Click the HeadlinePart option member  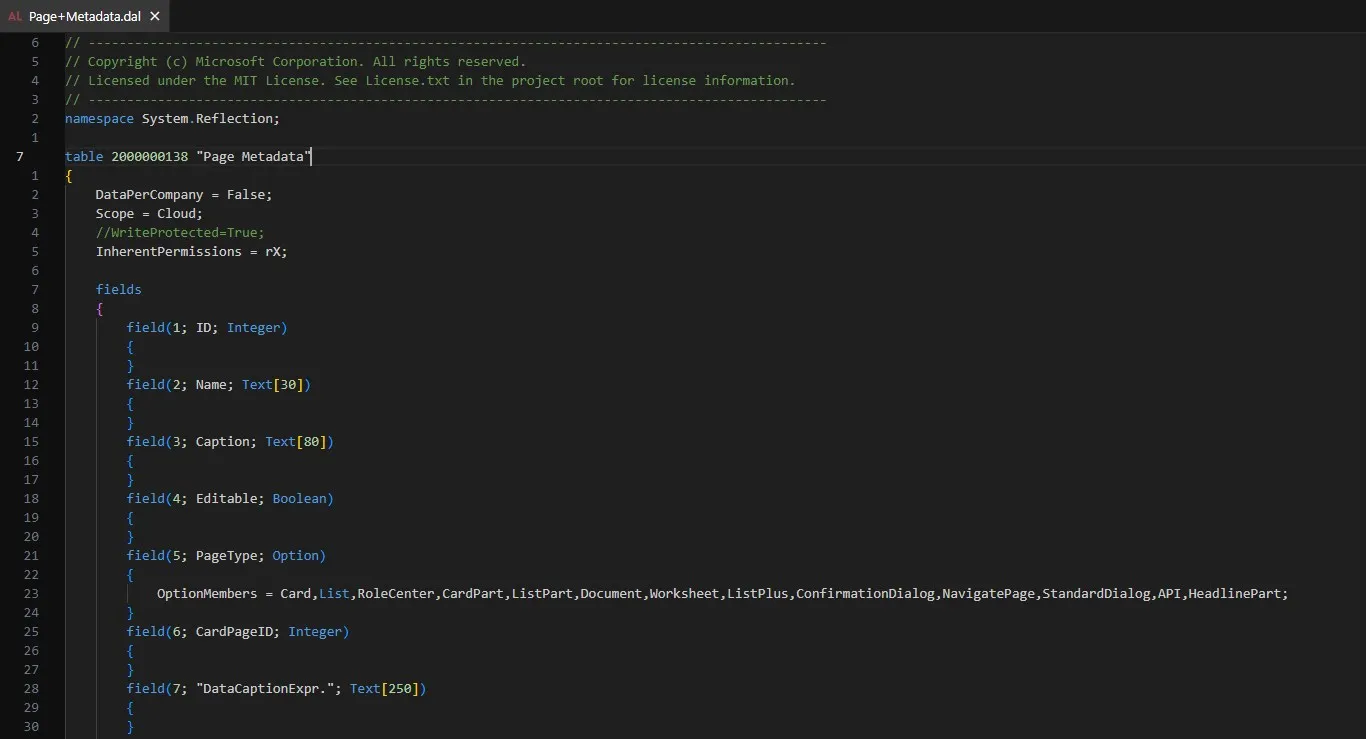(1234, 593)
